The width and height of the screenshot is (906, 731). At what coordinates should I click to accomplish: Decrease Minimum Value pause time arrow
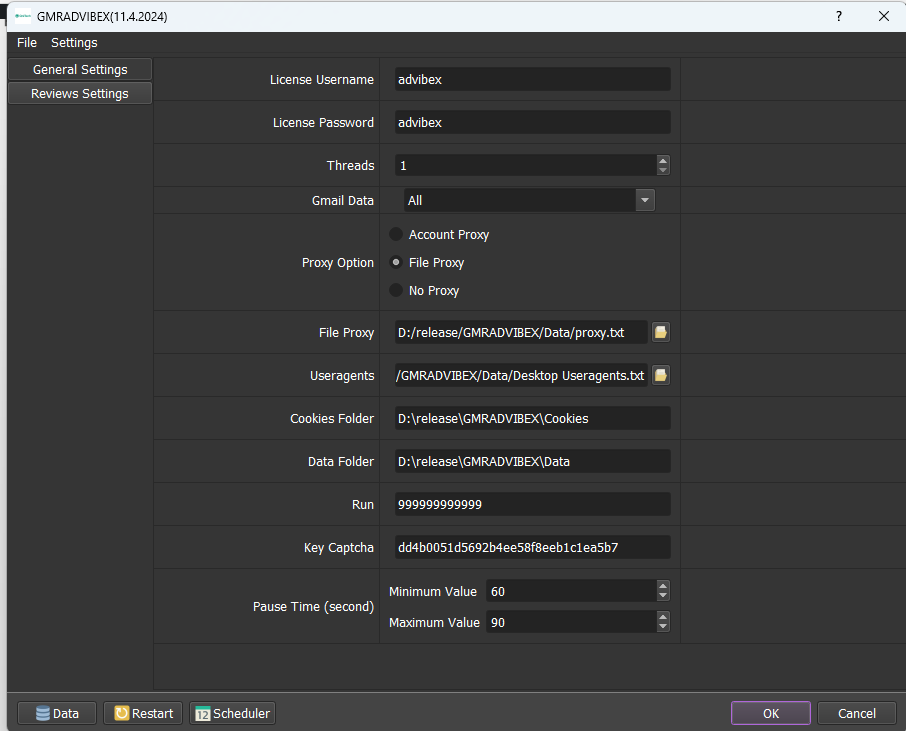pos(663,596)
